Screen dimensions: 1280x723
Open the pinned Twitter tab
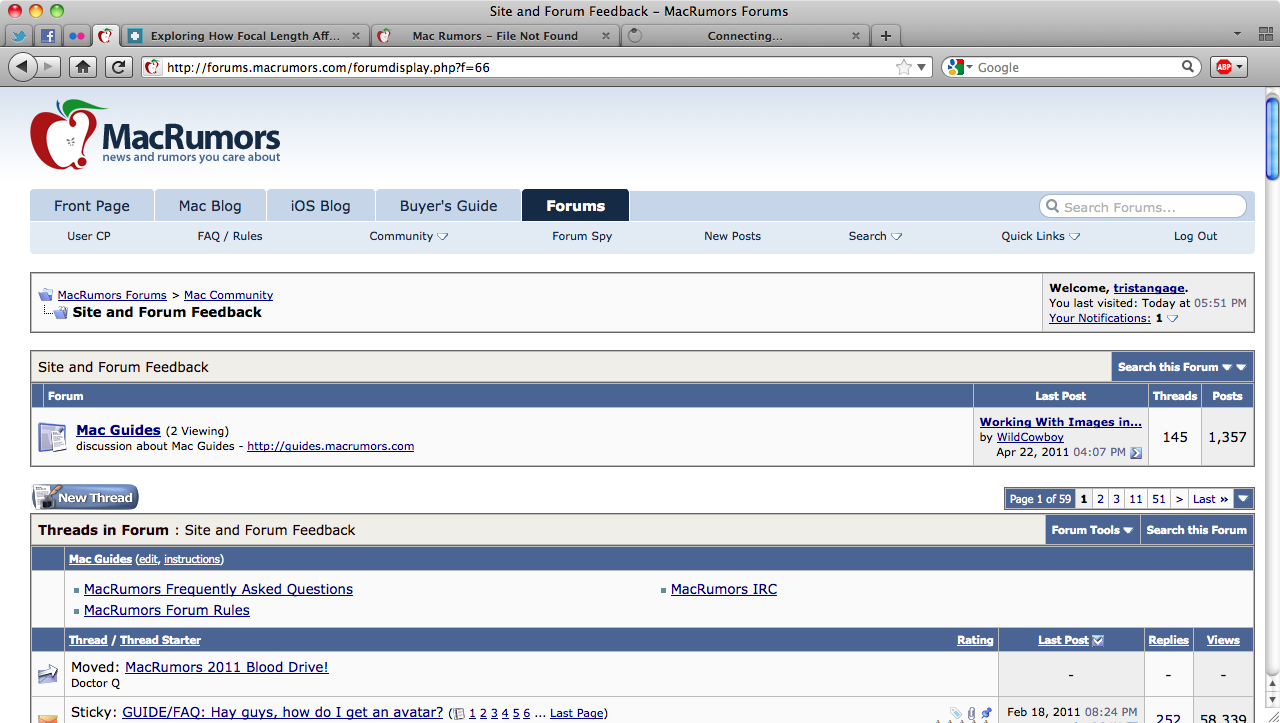point(19,36)
